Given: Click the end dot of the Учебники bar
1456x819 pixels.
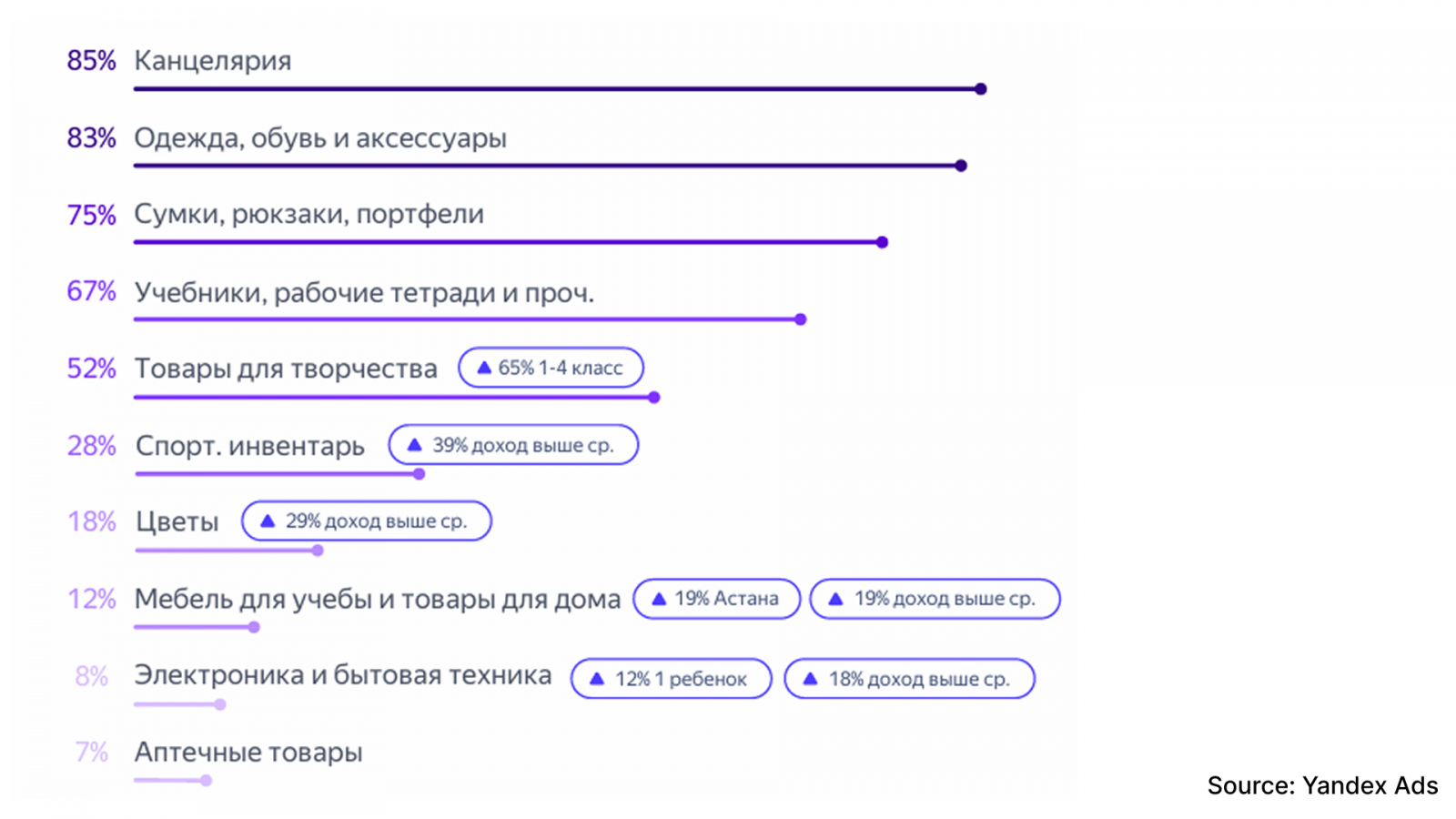Looking at the screenshot, I should [801, 319].
